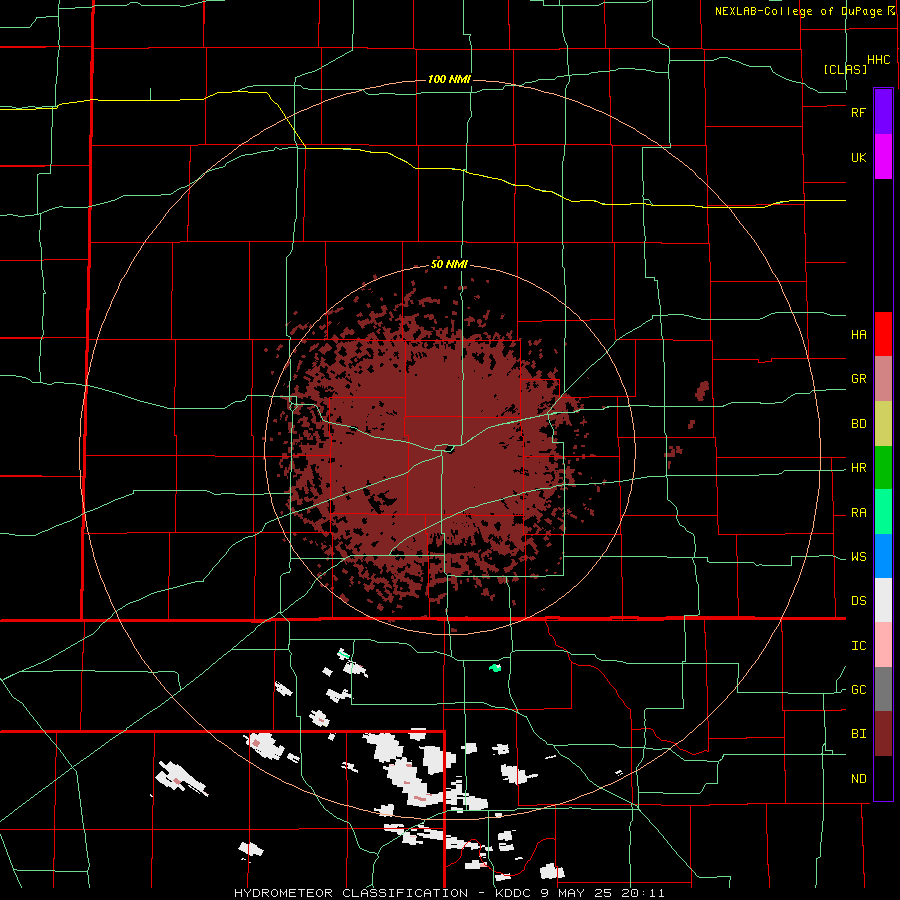The image size is (900, 900).
Task: Click the BI legend label
Action: (858, 734)
